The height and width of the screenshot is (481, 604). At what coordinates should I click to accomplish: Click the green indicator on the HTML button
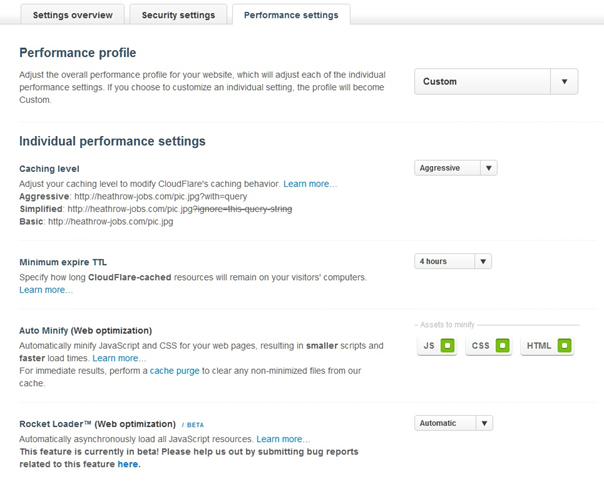[x=564, y=346]
